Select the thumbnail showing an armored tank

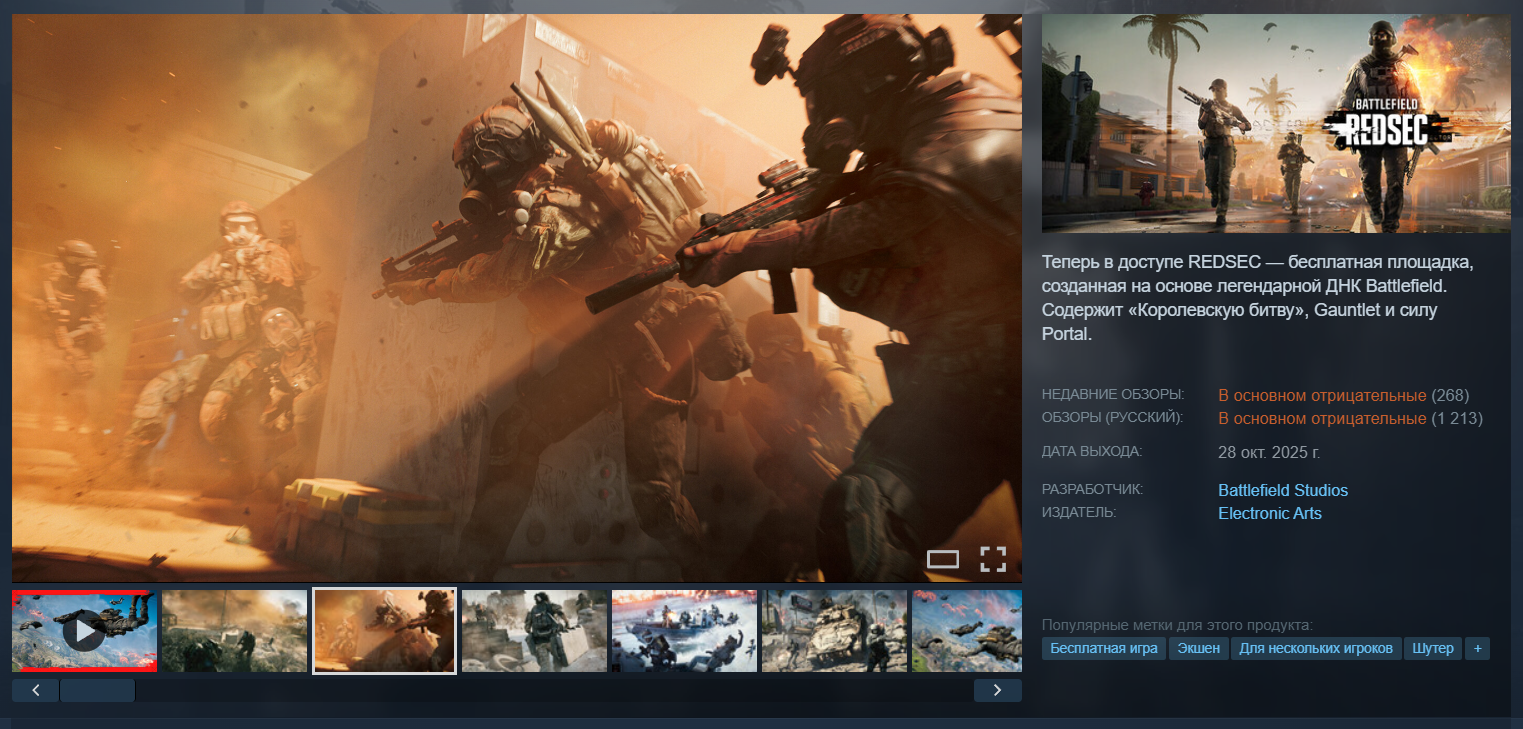point(834,631)
